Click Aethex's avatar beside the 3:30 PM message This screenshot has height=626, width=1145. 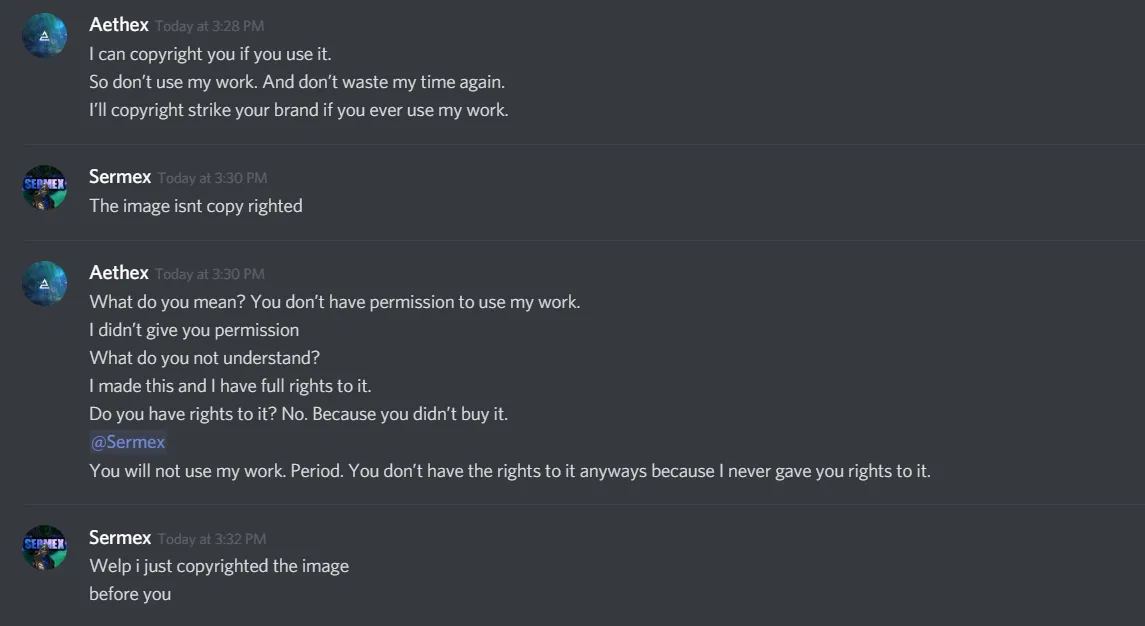click(x=45, y=284)
